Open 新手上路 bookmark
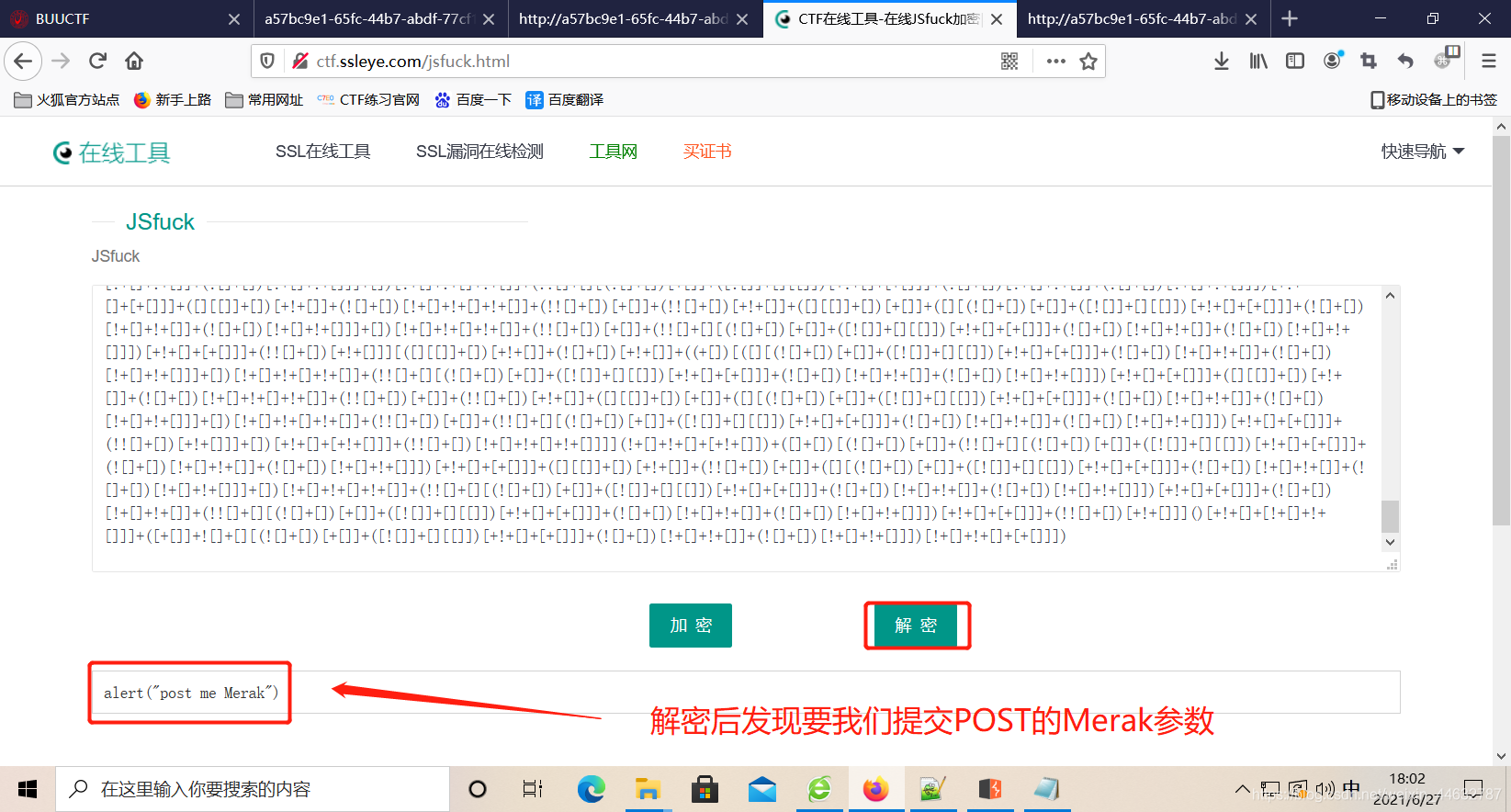 pos(173,100)
